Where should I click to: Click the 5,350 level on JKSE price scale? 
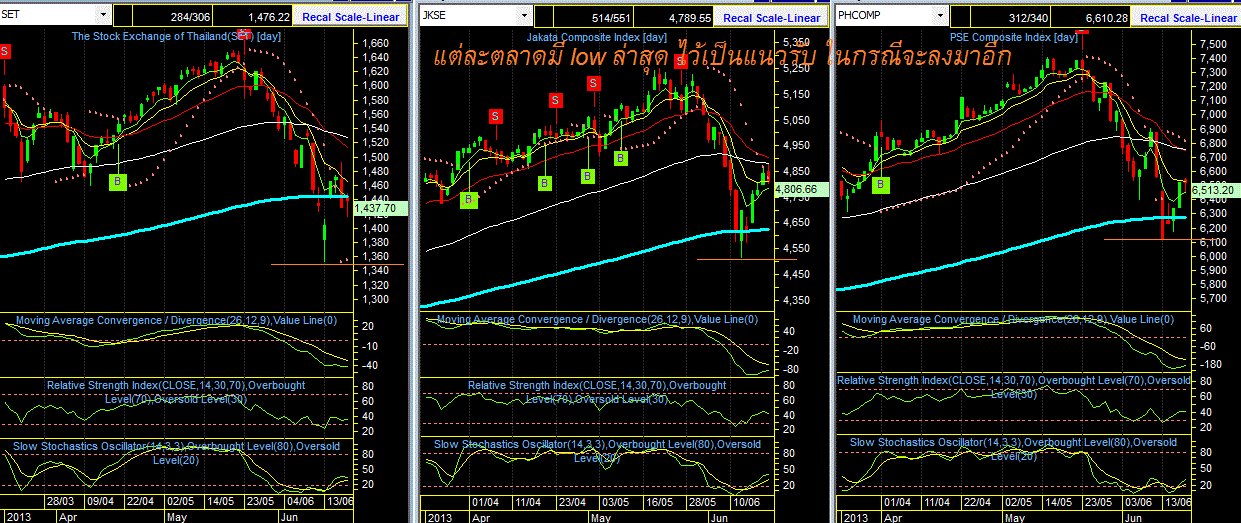click(x=796, y=42)
